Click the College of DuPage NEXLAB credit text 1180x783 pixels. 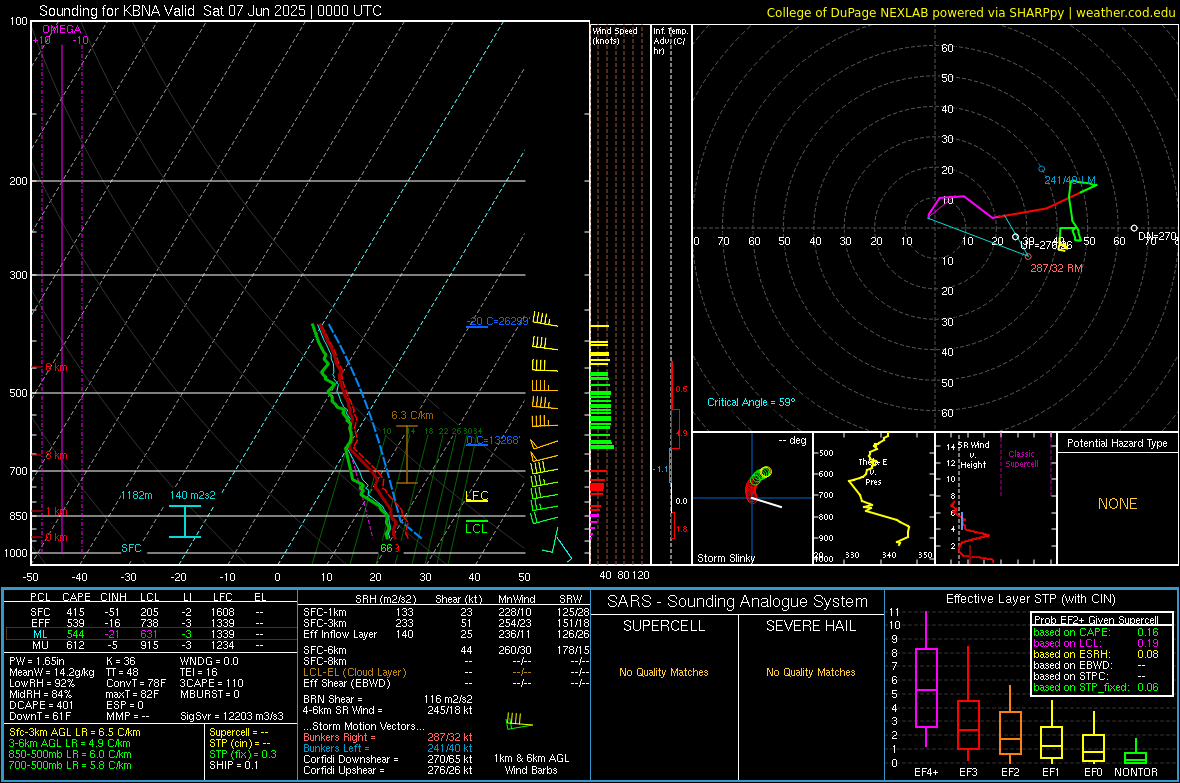970,12
